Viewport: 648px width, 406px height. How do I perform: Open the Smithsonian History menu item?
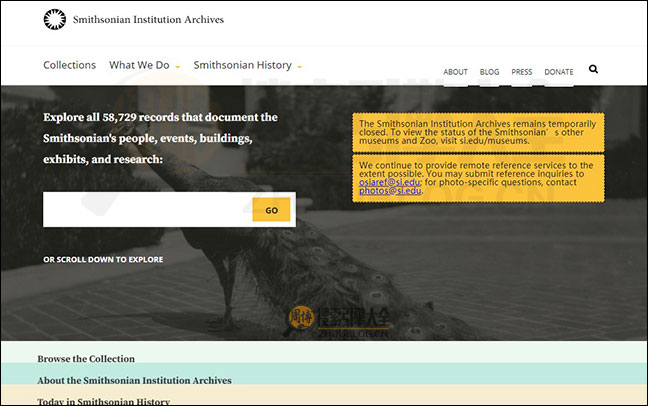point(243,65)
